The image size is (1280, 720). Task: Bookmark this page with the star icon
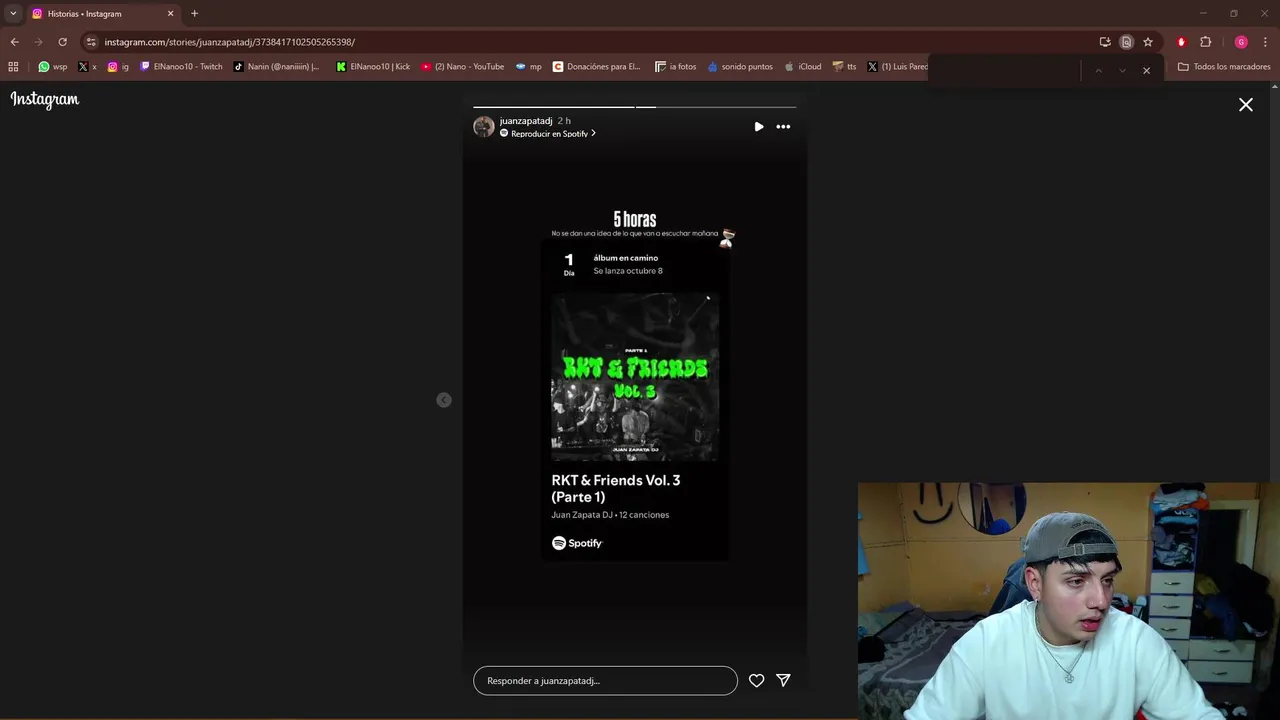tap(1148, 42)
